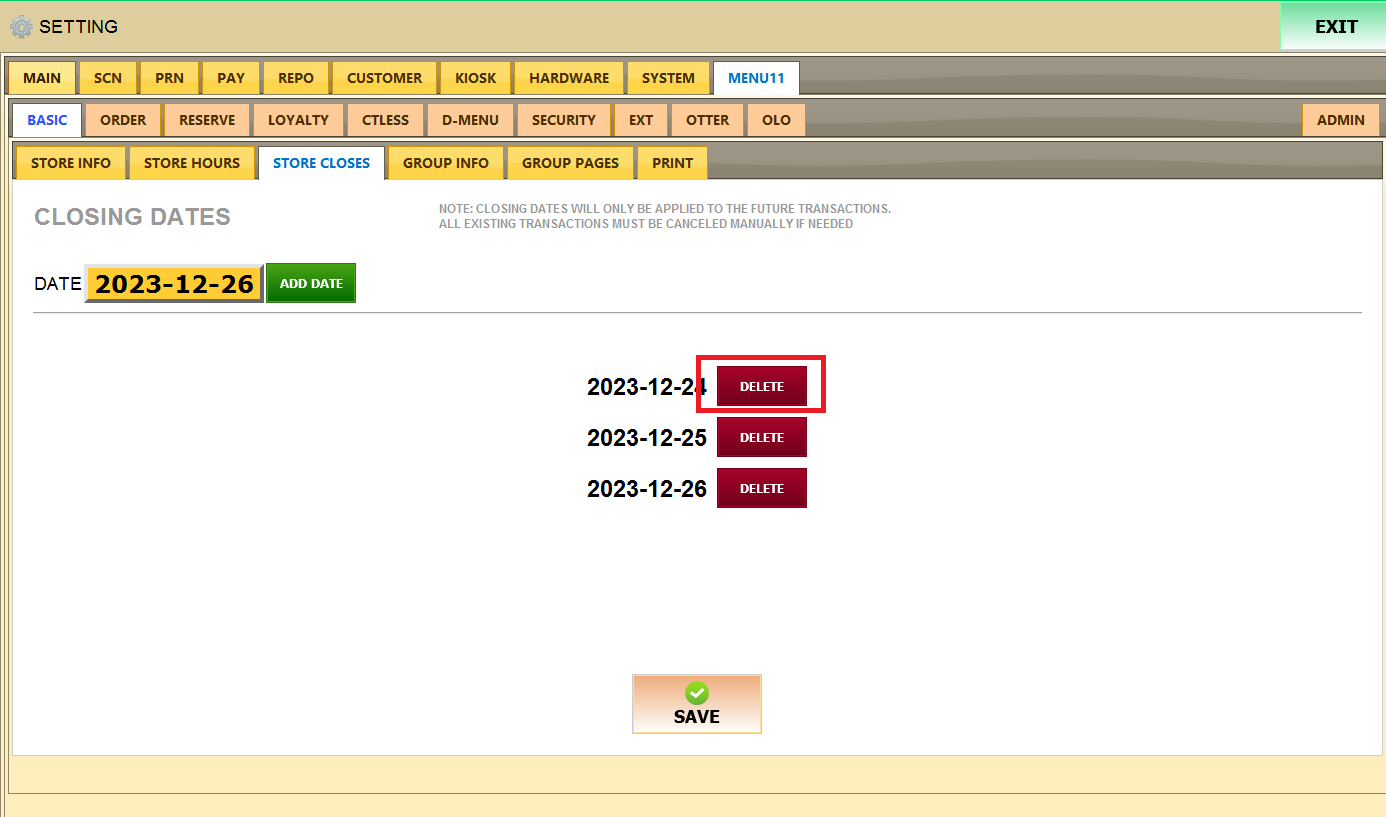Open the LOYALTY tab

(x=298, y=120)
